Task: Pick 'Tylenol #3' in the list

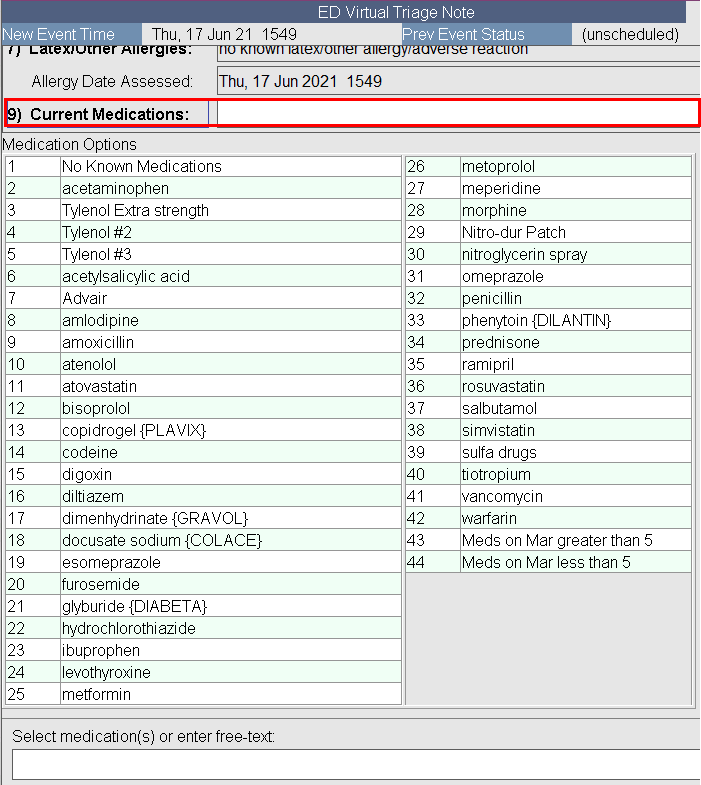Action: (x=203, y=254)
